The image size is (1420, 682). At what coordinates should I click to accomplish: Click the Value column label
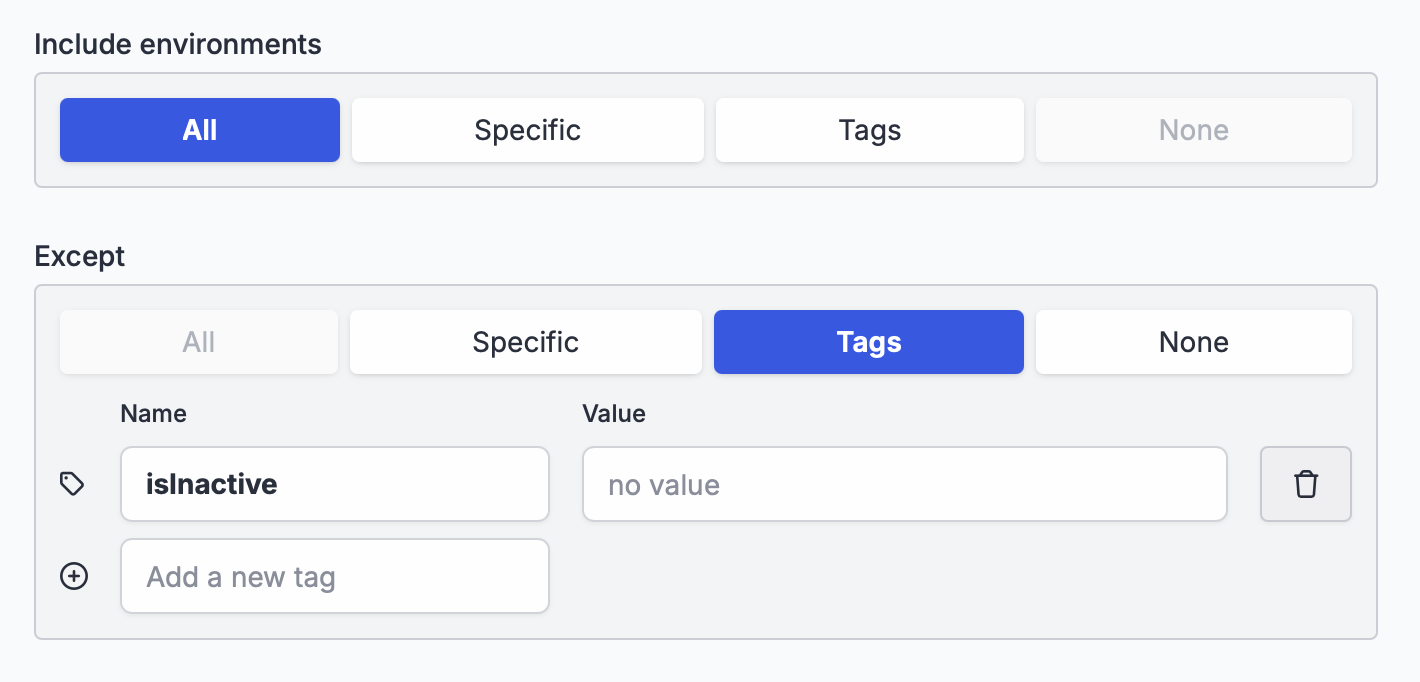pos(614,413)
